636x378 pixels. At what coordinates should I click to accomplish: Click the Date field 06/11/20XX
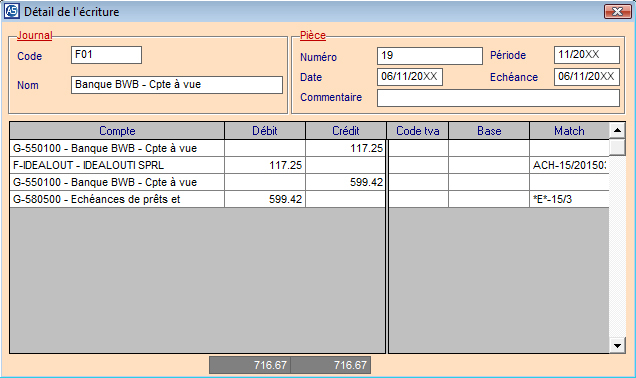click(x=410, y=77)
